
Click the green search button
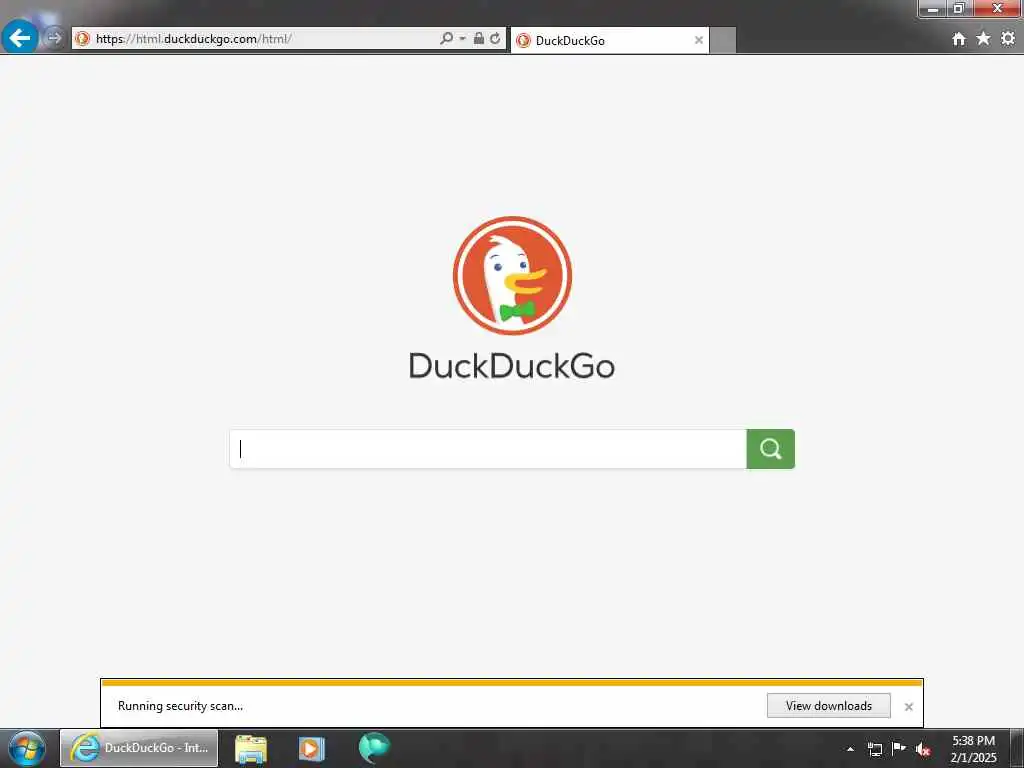771,449
